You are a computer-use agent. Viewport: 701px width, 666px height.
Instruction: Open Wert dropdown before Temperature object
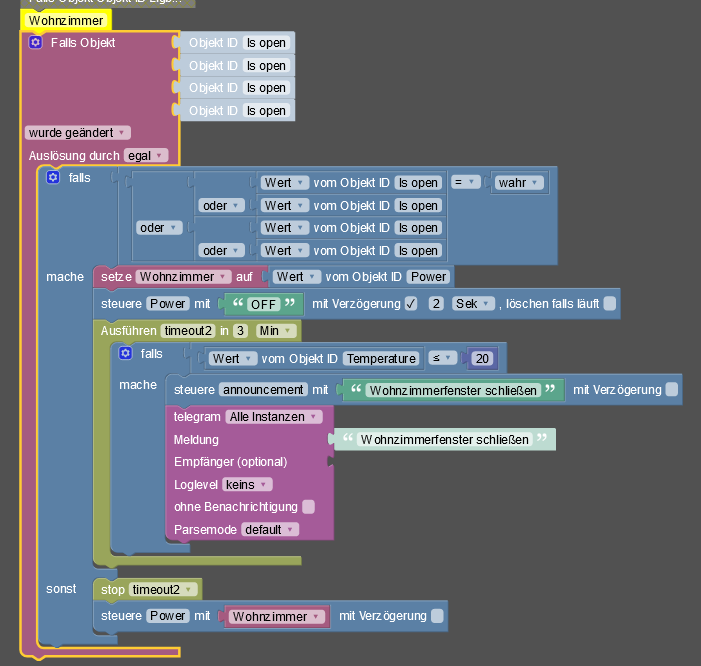coord(232,358)
